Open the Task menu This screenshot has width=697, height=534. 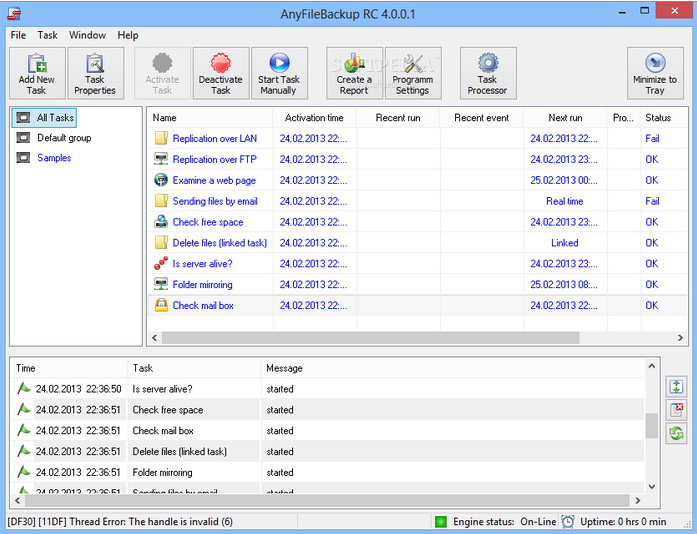47,35
